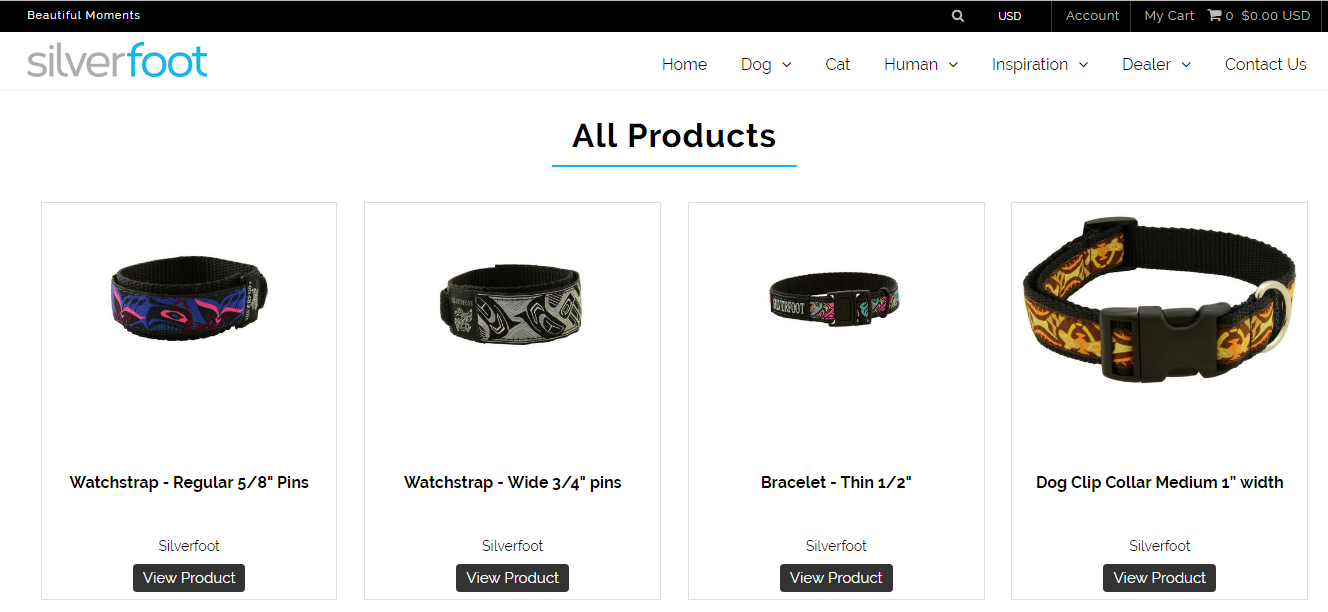Go to the Home menu item

click(684, 64)
